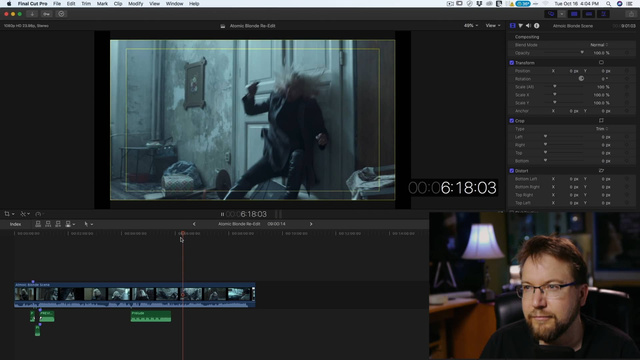Click the Crop onscreen controls icon
The width and height of the screenshot is (640, 360).
[601, 120]
